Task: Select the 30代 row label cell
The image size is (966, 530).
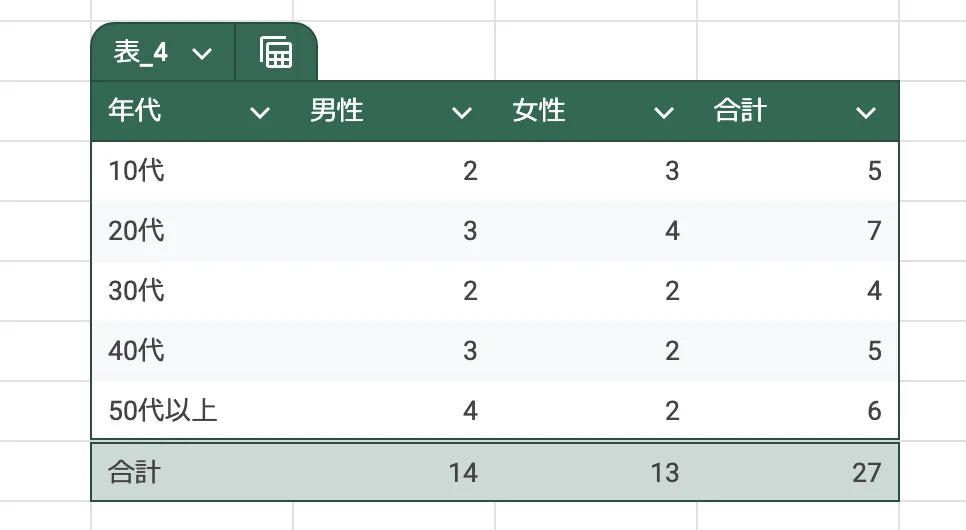Action: click(192, 290)
